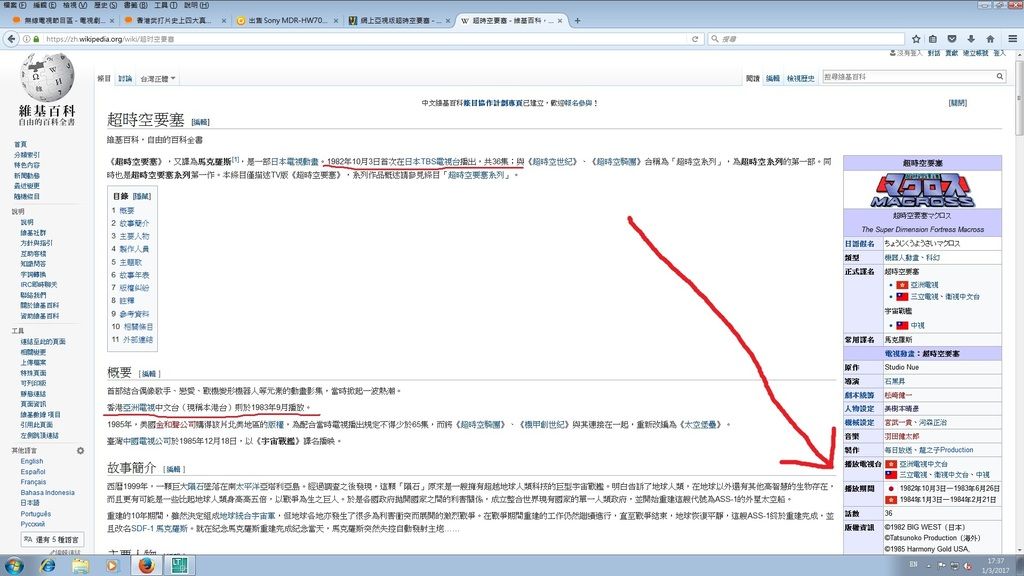Viewport: 1024px width, 576px height.
Task: Jump to 7 版權糾紛 in the contents
Action: pyautogui.click(x=130, y=287)
